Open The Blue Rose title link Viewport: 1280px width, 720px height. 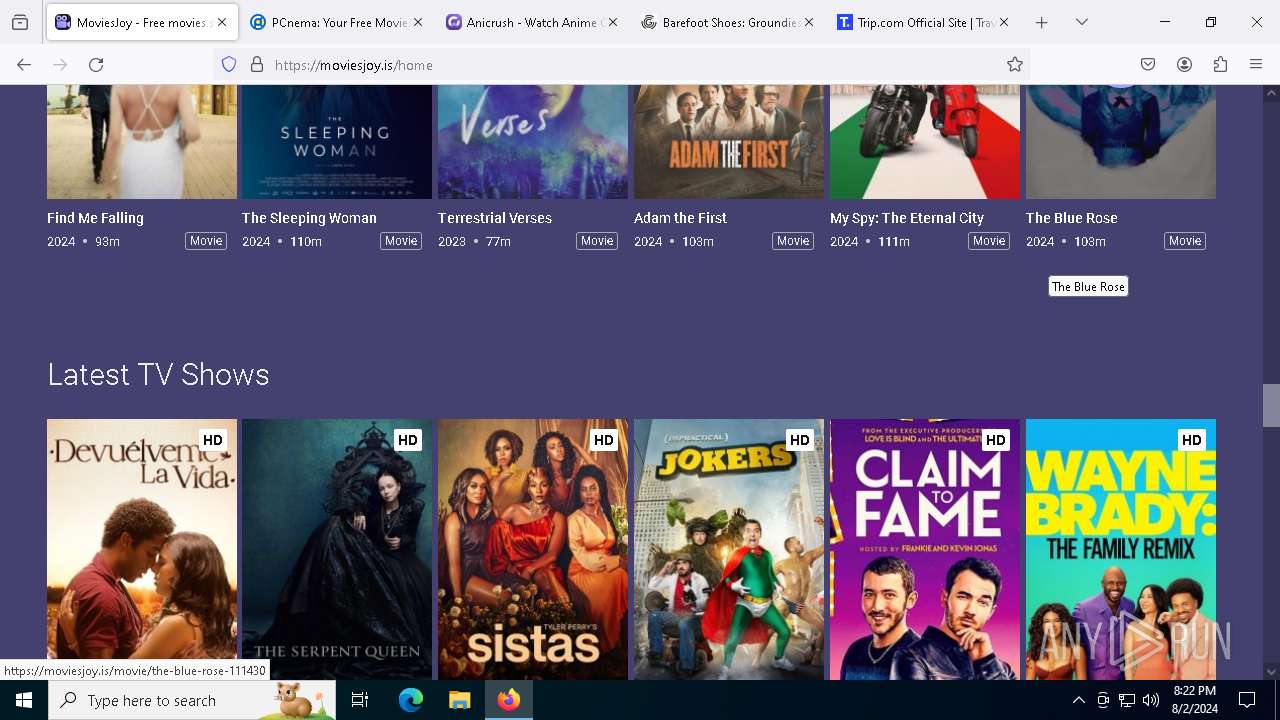[x=1072, y=218]
